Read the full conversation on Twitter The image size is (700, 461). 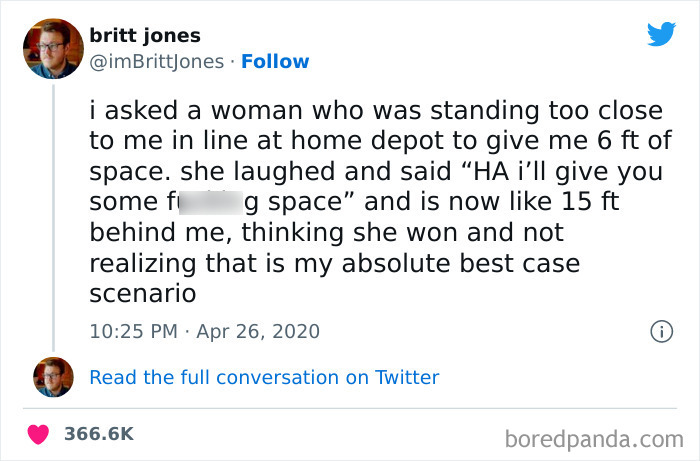264,377
